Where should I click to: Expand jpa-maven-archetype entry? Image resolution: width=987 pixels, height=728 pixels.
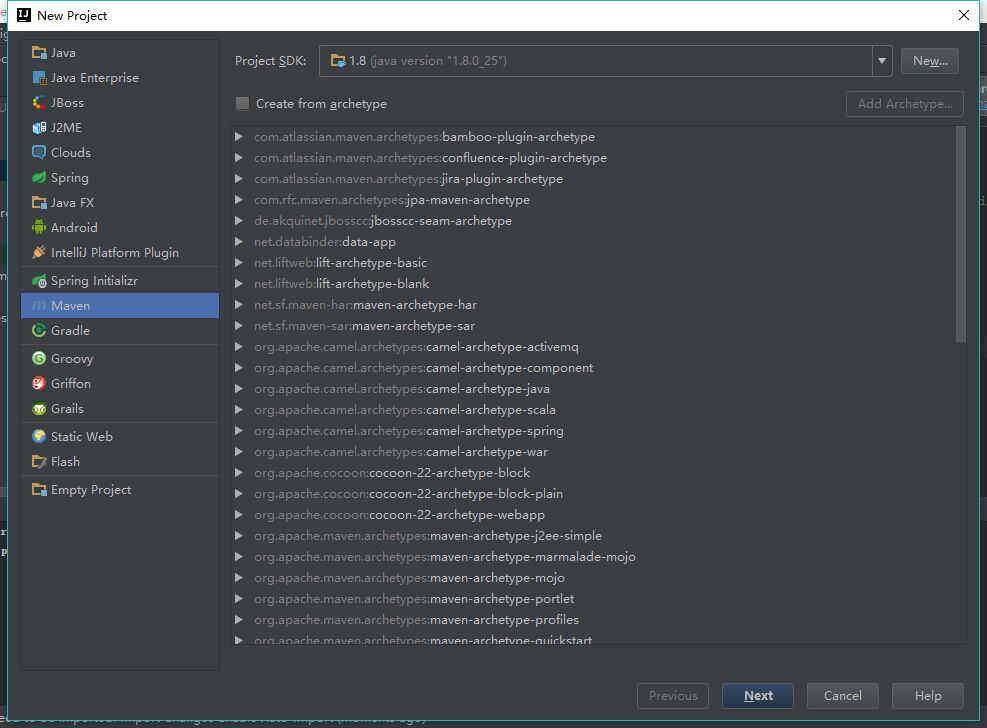coord(239,199)
